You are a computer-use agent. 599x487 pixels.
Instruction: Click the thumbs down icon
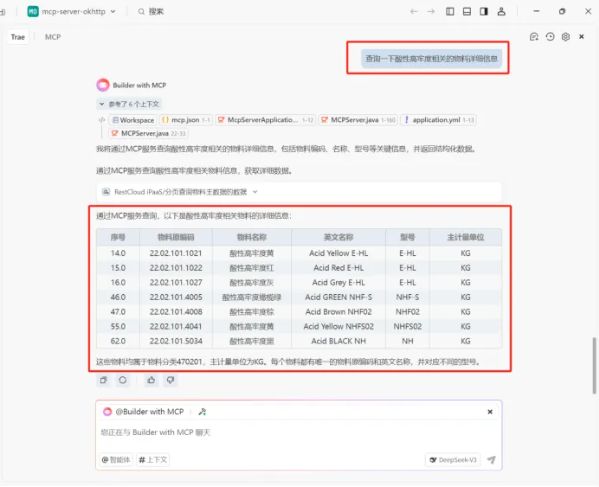170,380
